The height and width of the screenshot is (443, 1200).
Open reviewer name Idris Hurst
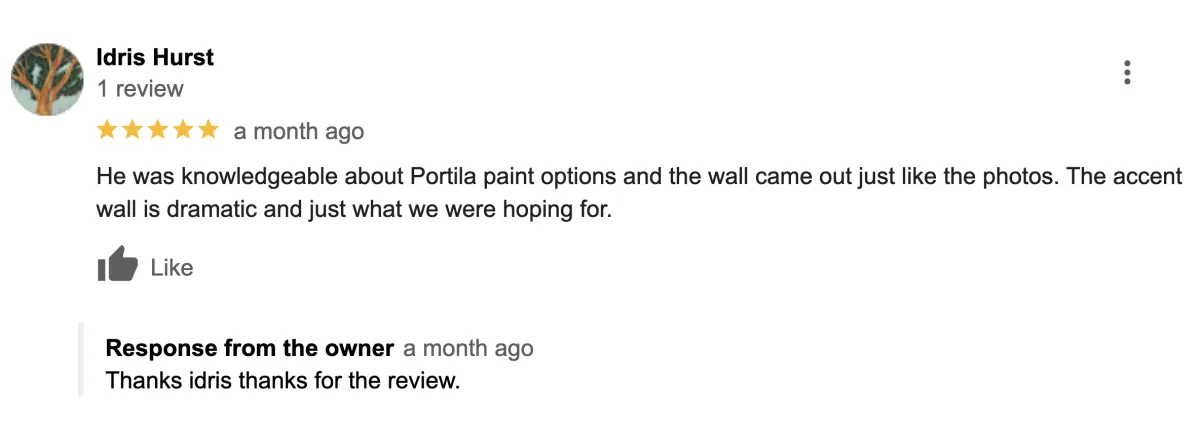(155, 58)
